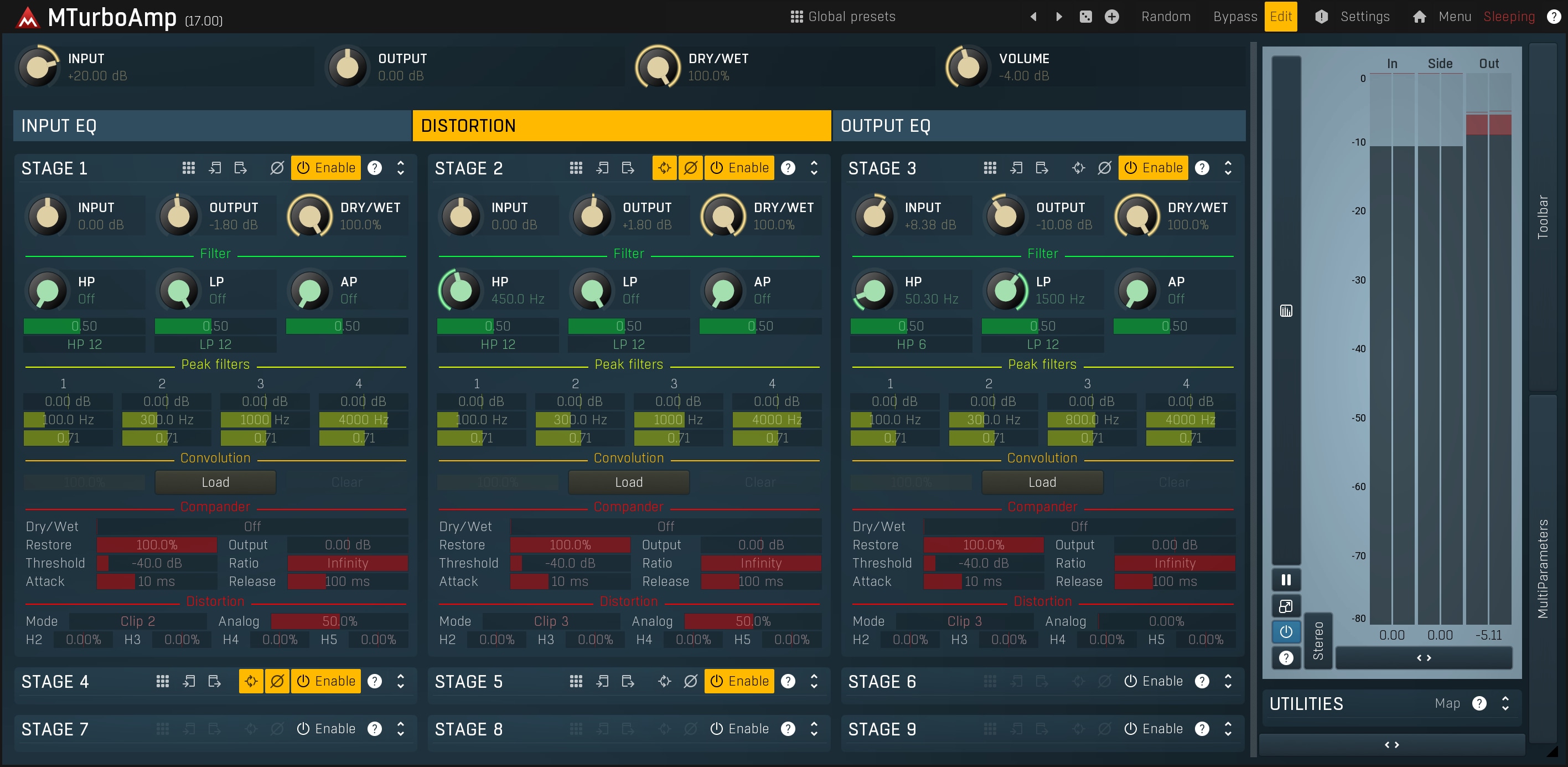Click Stage 1 copy settings icon
This screenshot has height=767, width=1568.
[214, 168]
